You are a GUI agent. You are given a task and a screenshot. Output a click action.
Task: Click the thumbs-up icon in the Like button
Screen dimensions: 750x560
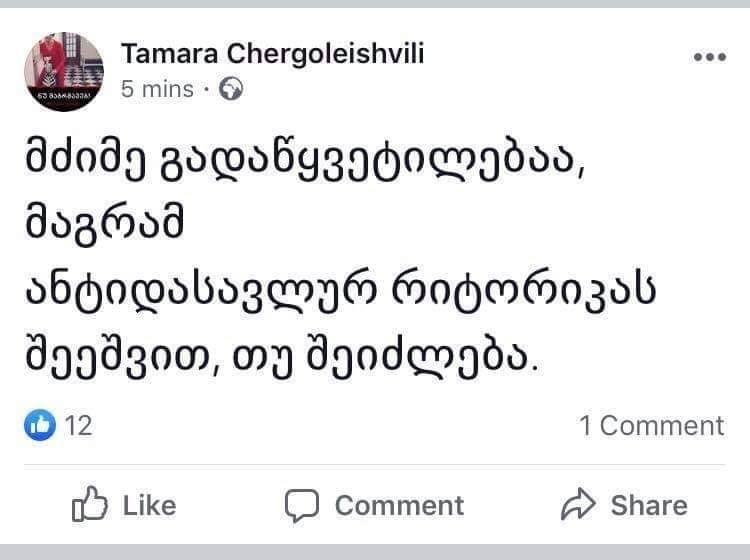tap(89, 505)
